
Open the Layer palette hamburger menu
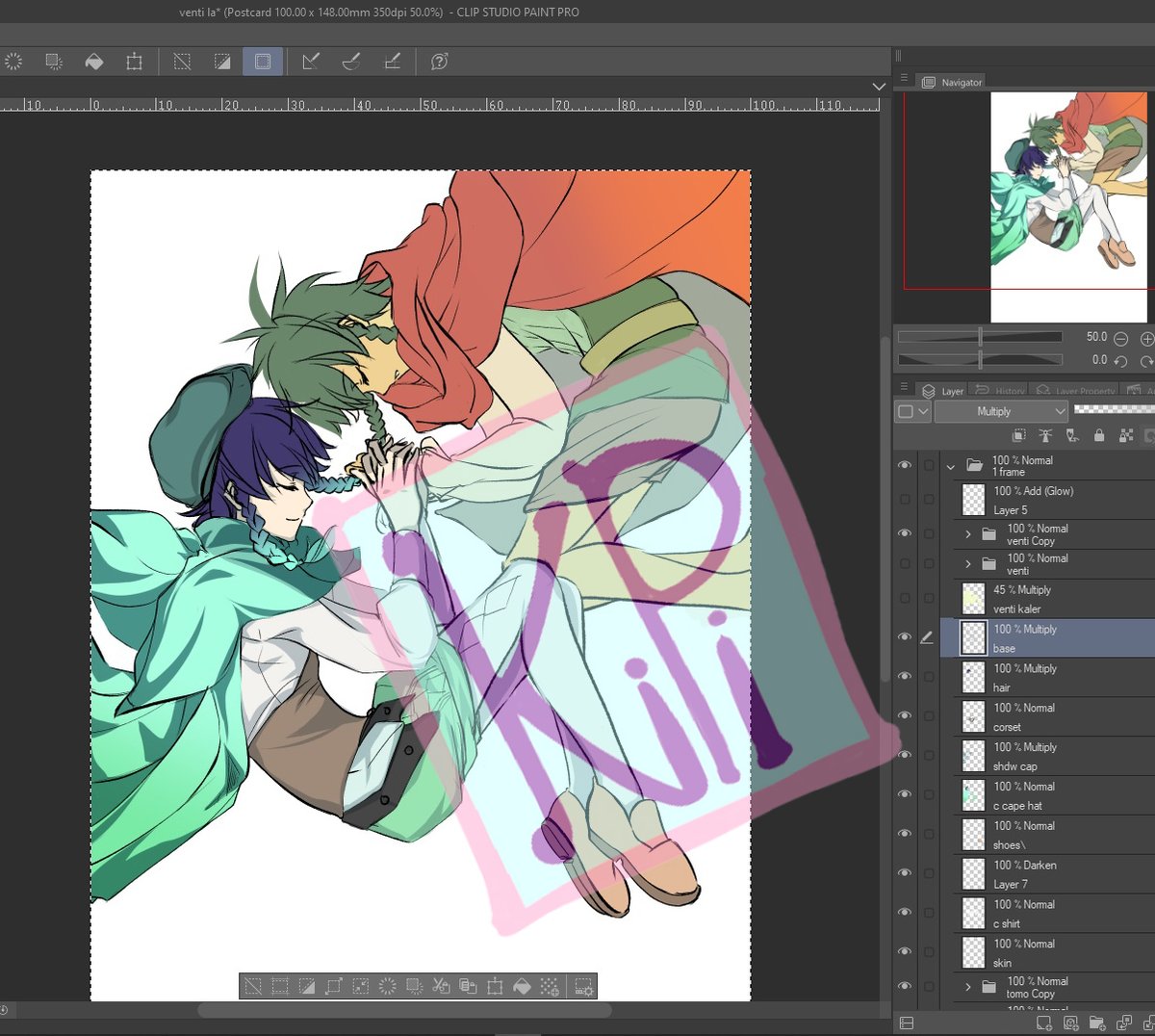pyautogui.click(x=904, y=387)
